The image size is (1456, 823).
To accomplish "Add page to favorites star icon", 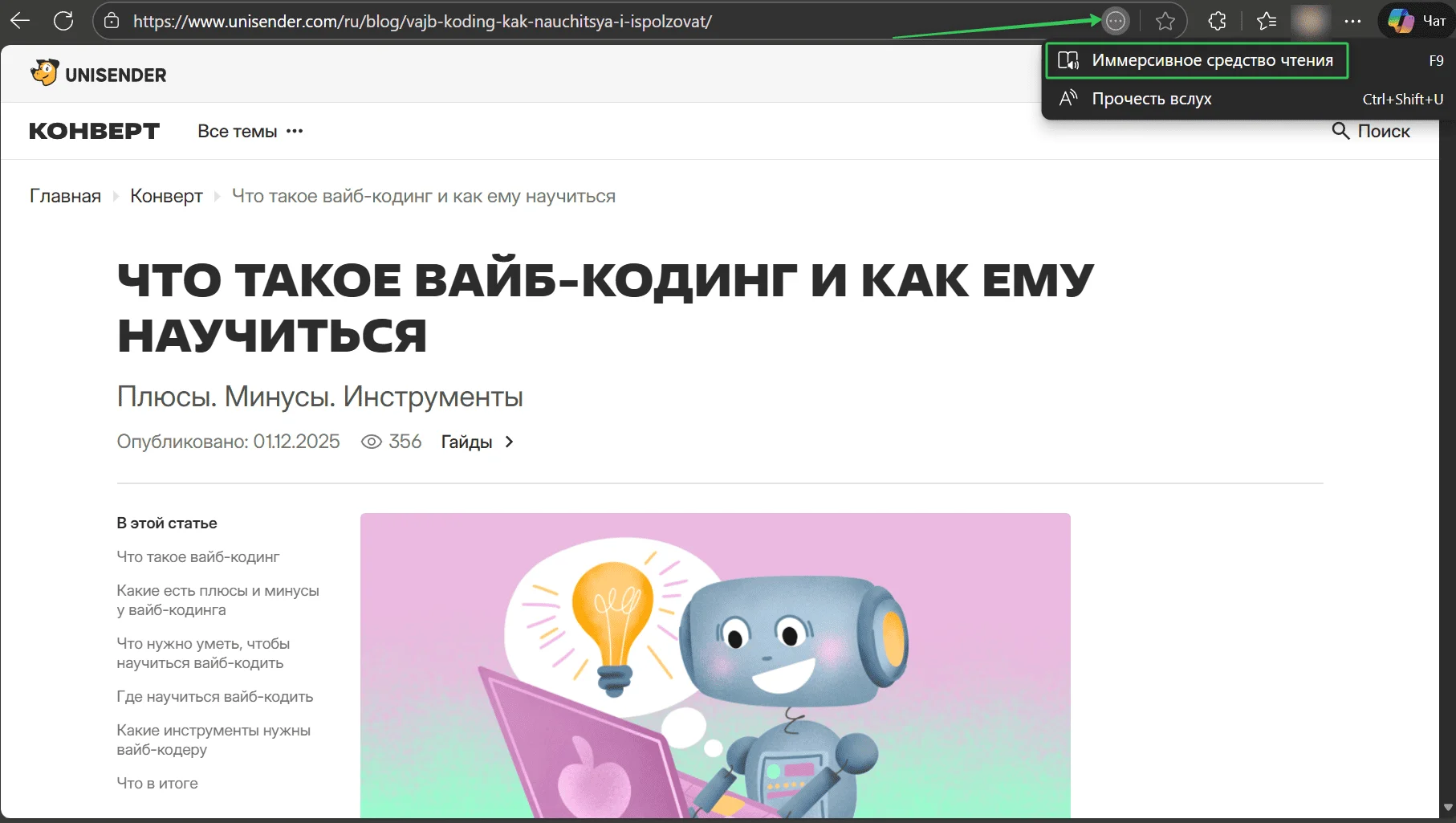I will 1165,21.
